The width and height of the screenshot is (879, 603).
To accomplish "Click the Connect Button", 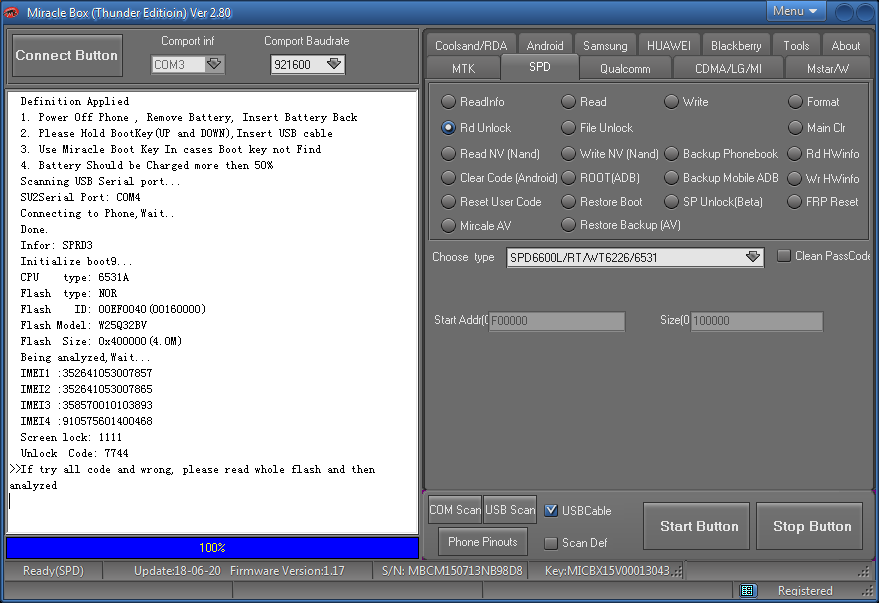I will point(67,55).
